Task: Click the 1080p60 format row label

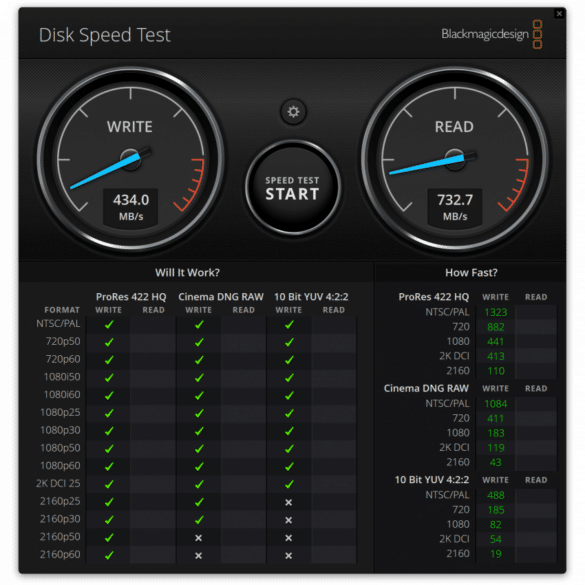Action: tap(60, 466)
